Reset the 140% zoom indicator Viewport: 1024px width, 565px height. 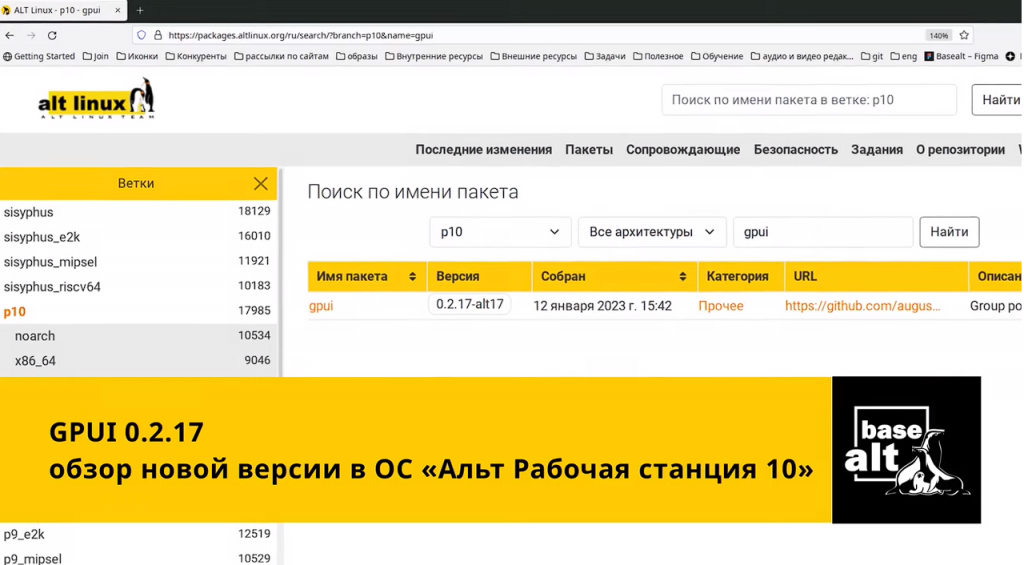(938, 35)
